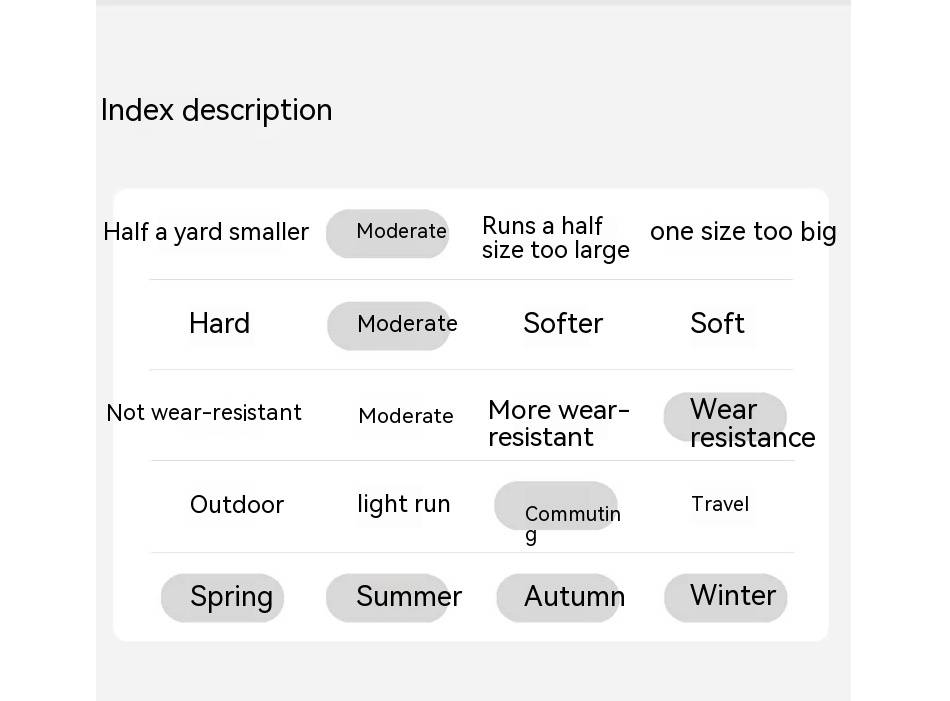Select the Hard softness option
The image size is (950, 701).
(x=219, y=323)
